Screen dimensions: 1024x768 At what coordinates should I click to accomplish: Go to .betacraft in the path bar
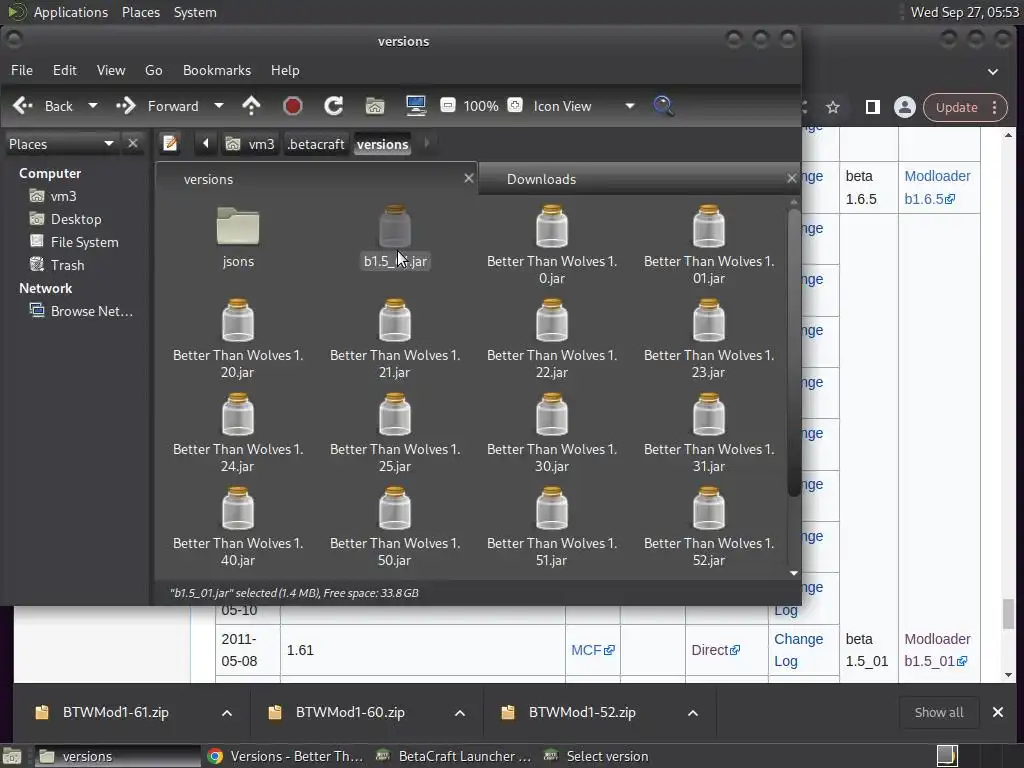click(x=316, y=144)
